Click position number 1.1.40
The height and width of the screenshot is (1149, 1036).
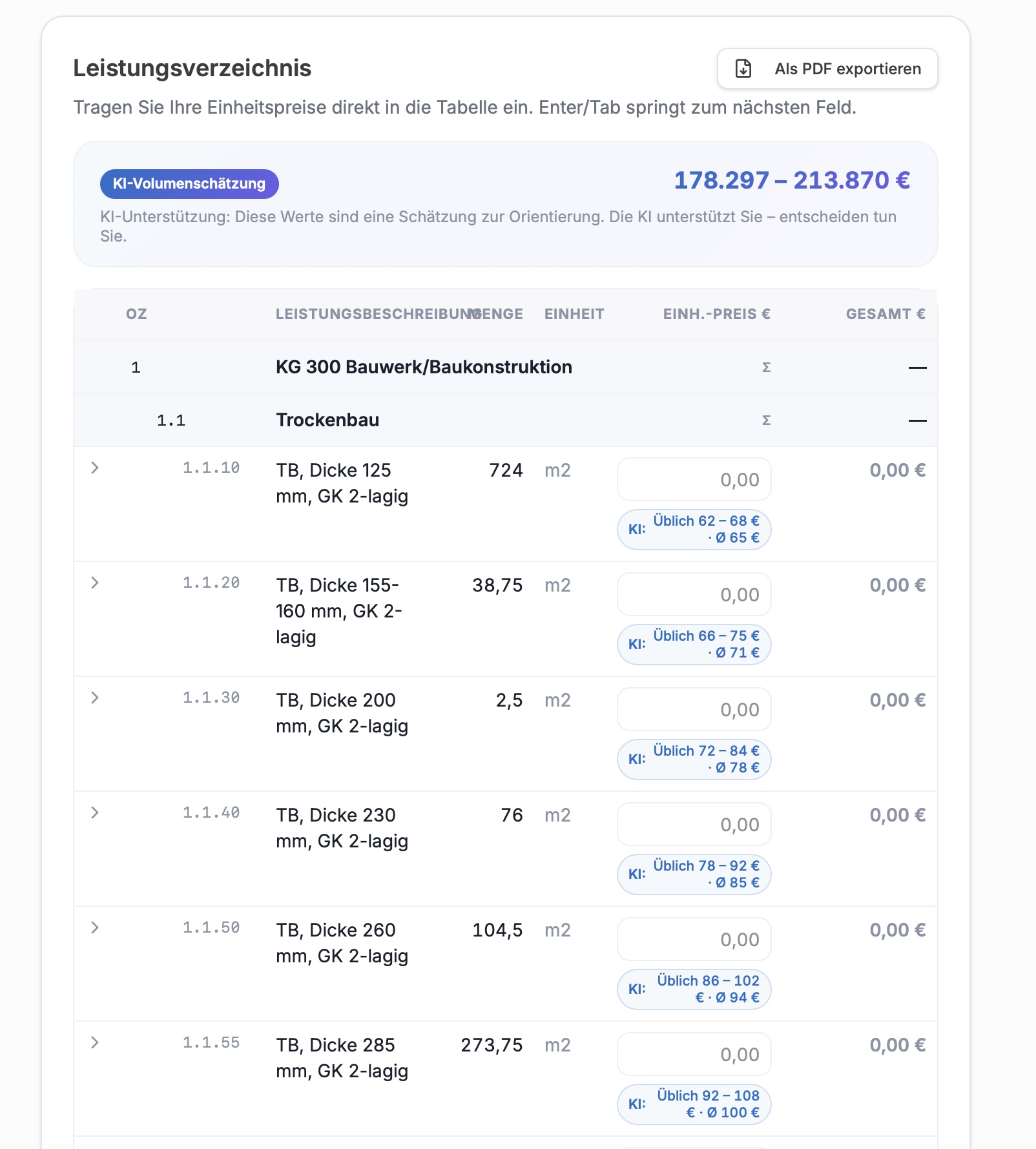211,813
